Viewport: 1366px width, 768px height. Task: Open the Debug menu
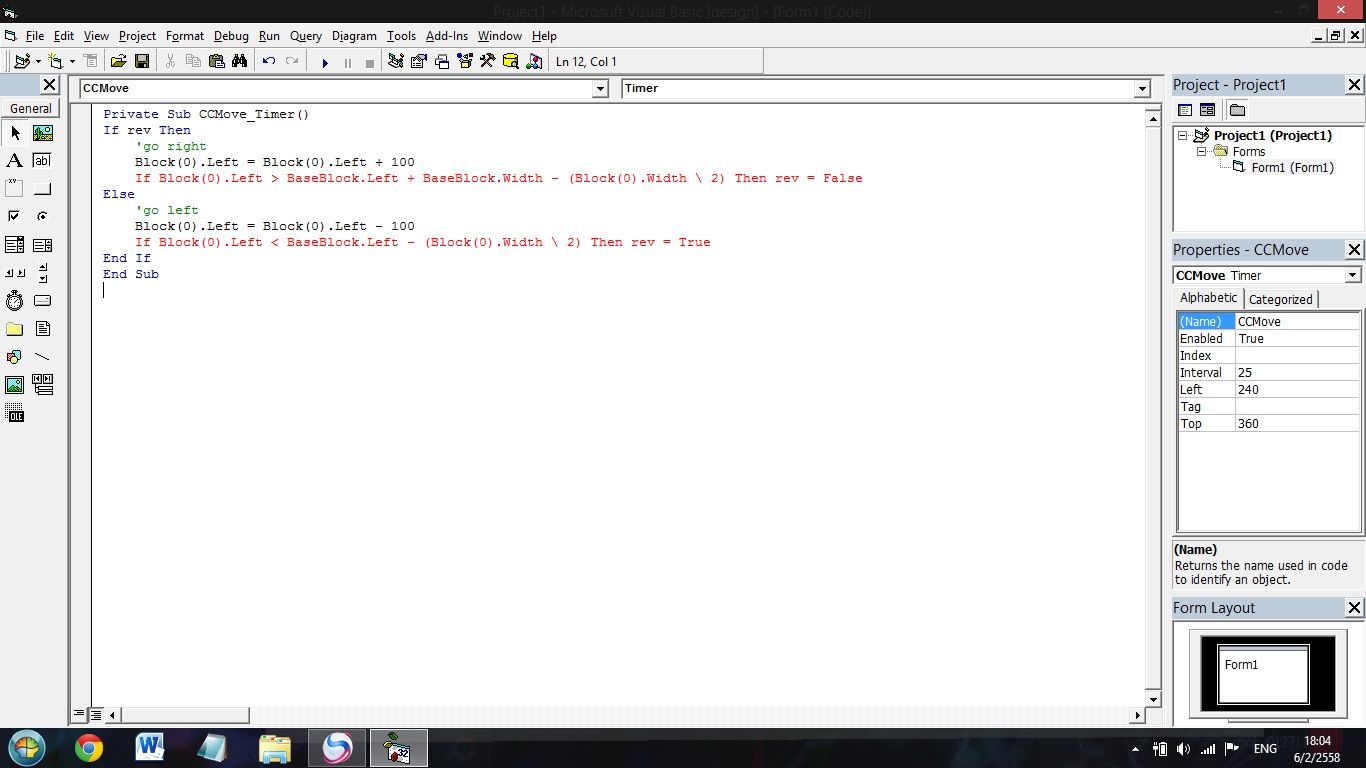point(231,36)
